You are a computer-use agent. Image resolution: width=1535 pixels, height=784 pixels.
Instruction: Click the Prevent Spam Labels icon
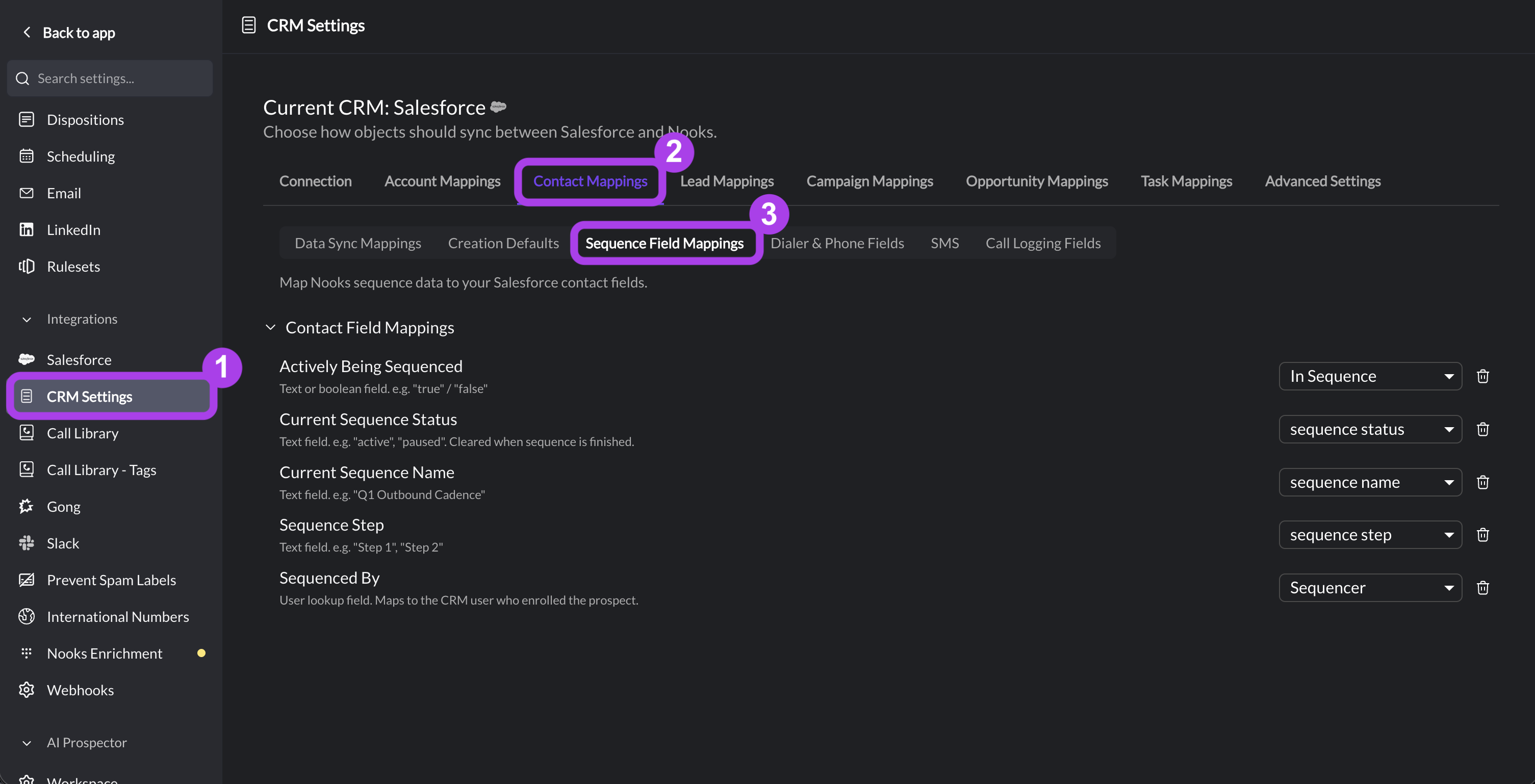26,580
